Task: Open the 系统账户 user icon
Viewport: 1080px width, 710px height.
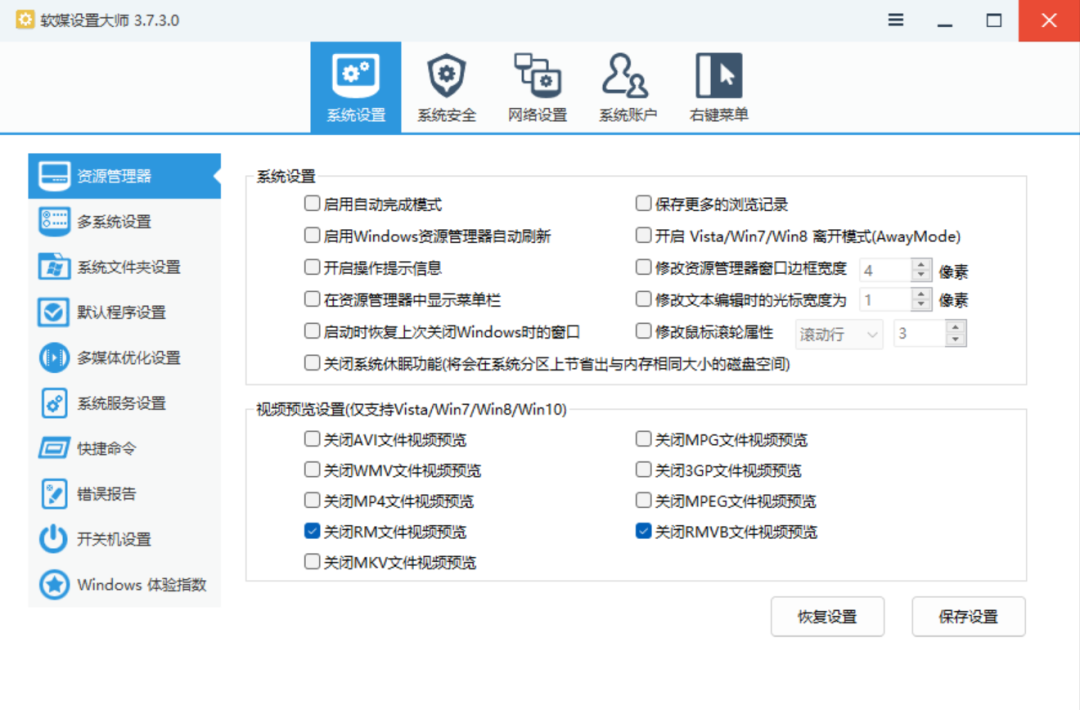Action: [x=625, y=74]
